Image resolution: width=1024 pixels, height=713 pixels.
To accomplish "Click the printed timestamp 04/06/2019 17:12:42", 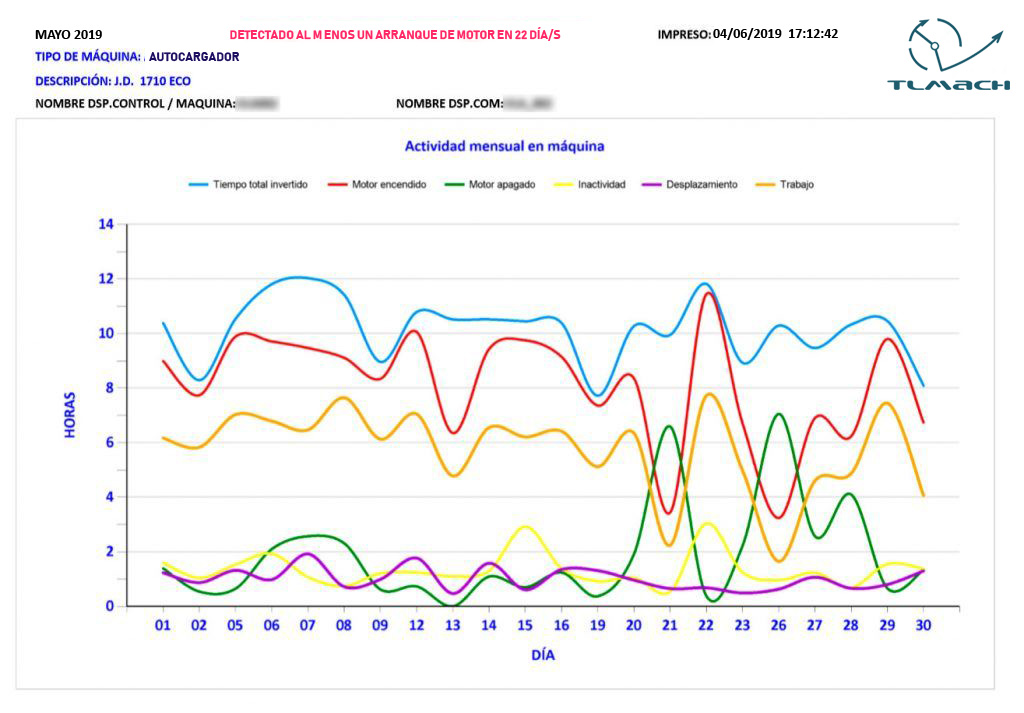I will (775, 34).
